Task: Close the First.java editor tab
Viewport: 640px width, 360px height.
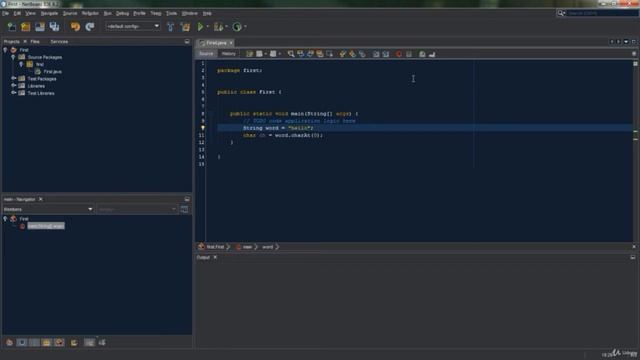Action: click(231, 43)
